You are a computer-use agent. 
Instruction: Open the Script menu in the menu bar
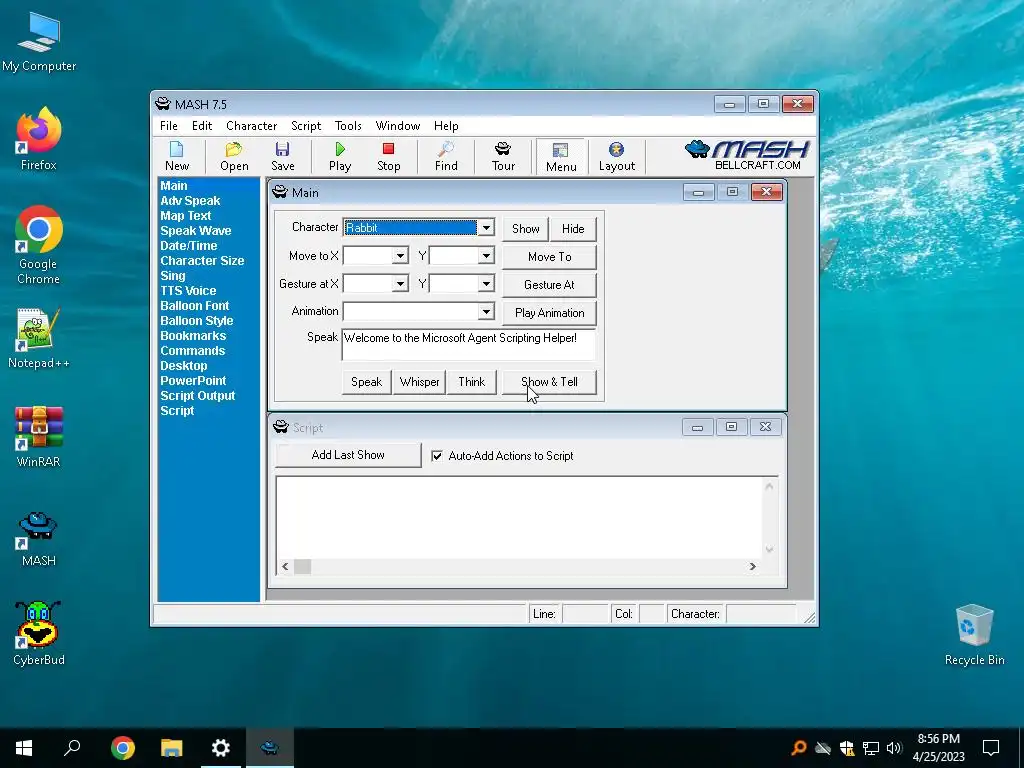point(306,126)
